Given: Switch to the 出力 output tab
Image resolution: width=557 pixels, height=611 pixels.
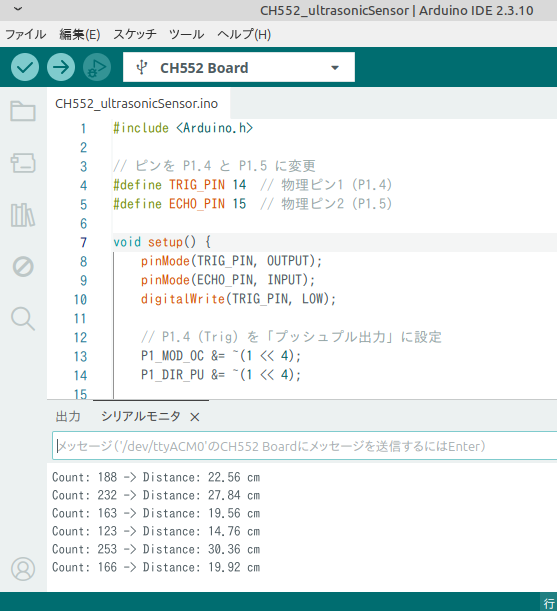Looking at the screenshot, I should [68, 417].
